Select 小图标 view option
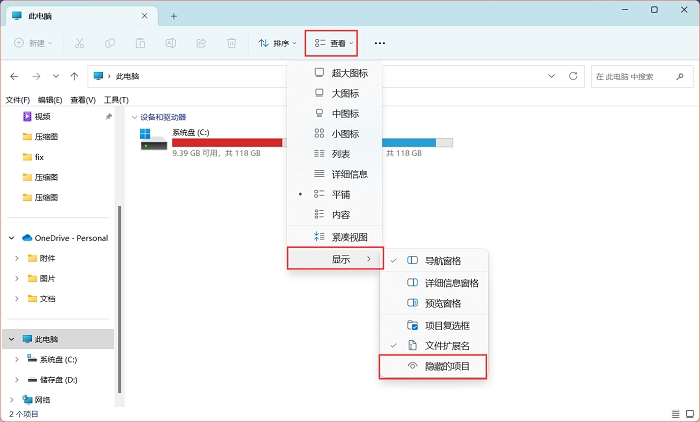700x422 pixels. coord(334,134)
